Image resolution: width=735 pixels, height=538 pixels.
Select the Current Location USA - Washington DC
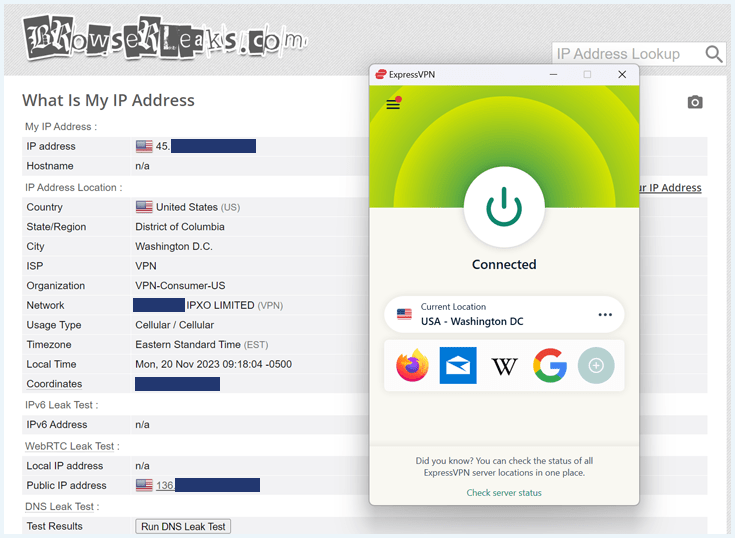pos(504,314)
